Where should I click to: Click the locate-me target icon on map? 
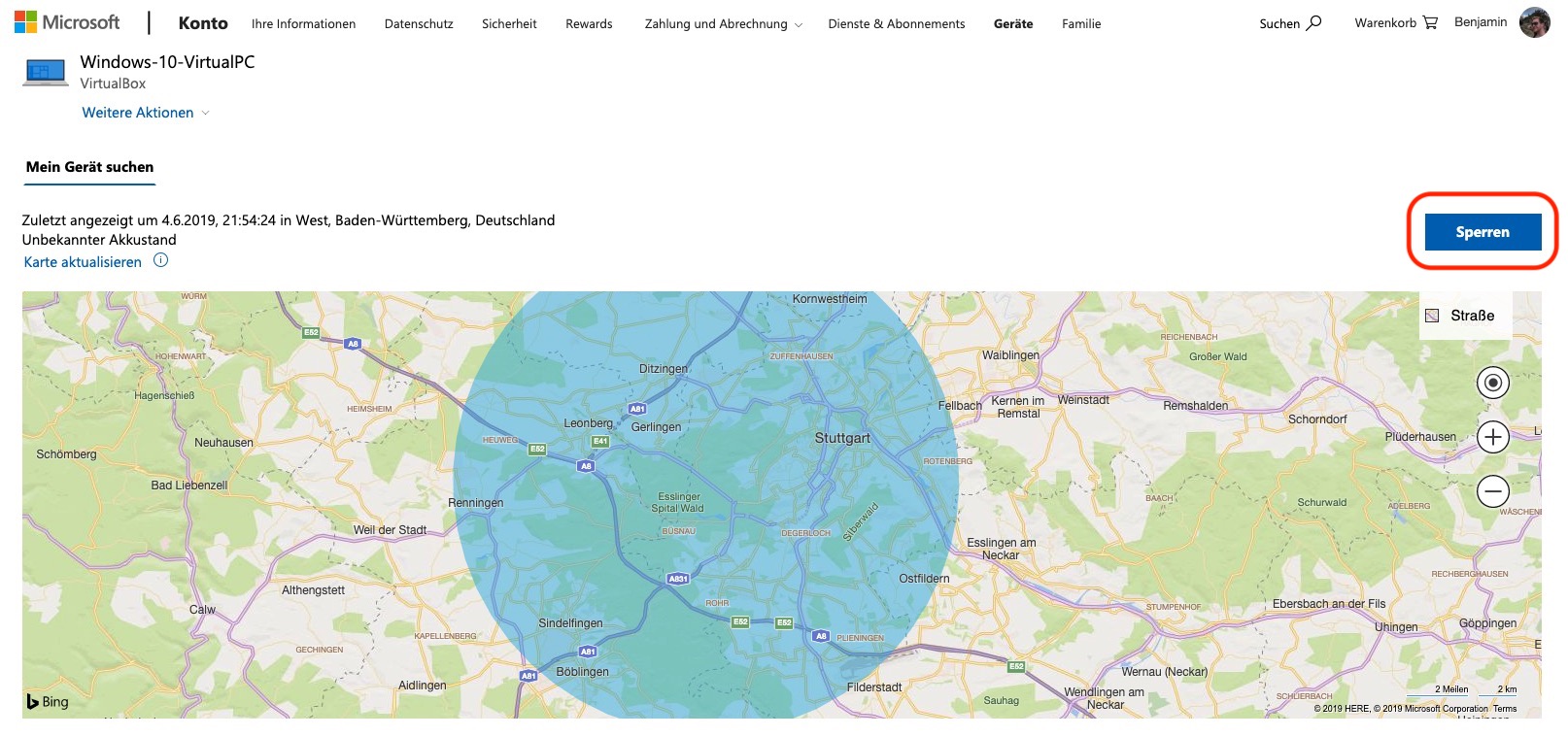[1492, 383]
